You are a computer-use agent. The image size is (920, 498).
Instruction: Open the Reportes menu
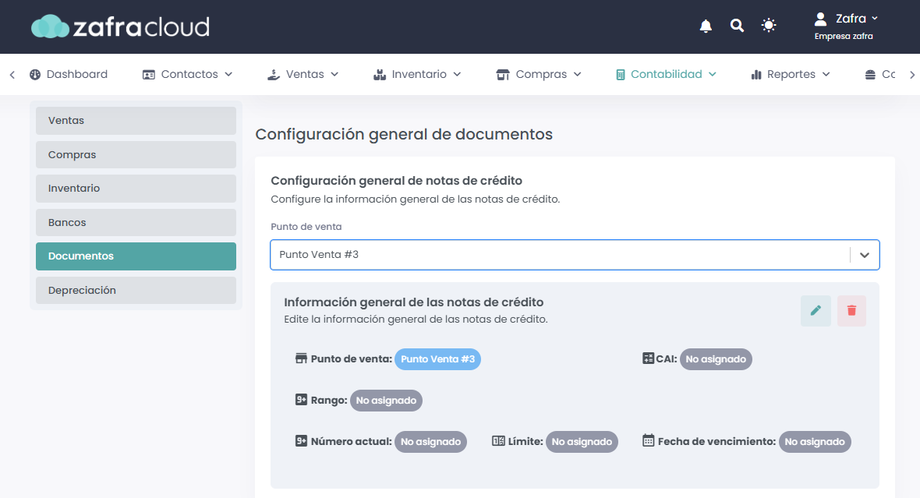(x=790, y=74)
